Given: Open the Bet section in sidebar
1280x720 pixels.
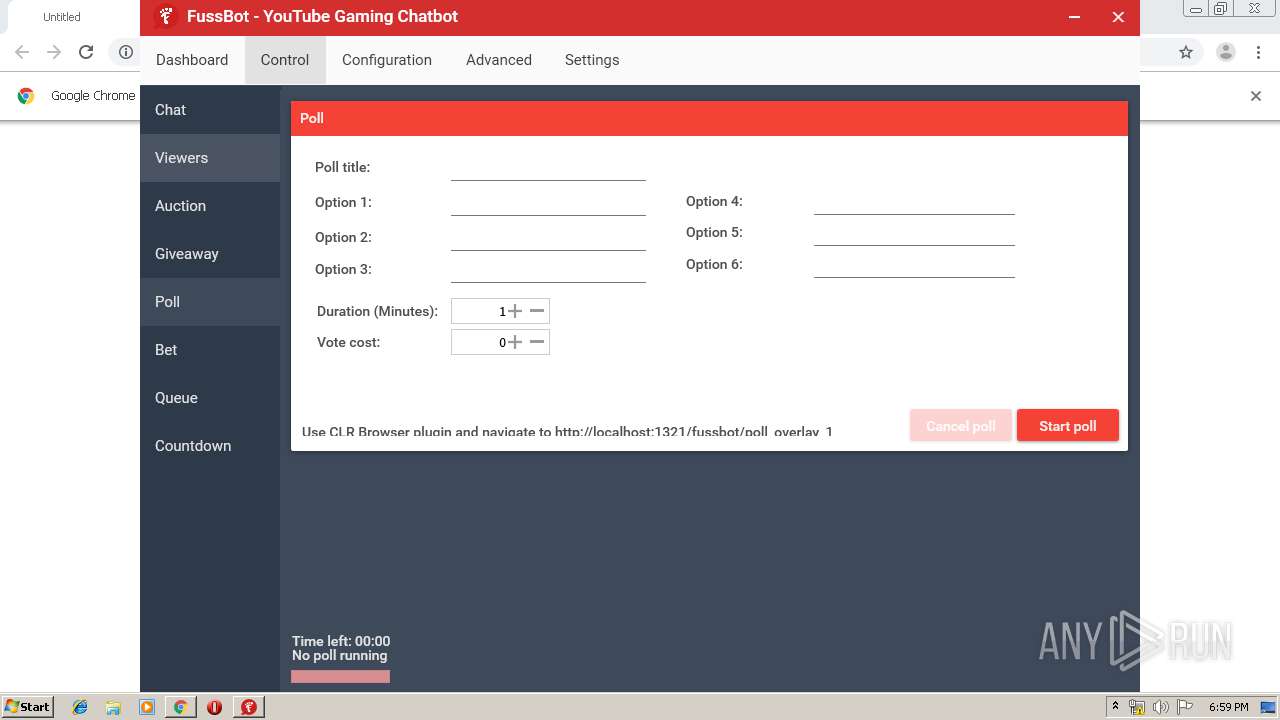Looking at the screenshot, I should [x=210, y=350].
